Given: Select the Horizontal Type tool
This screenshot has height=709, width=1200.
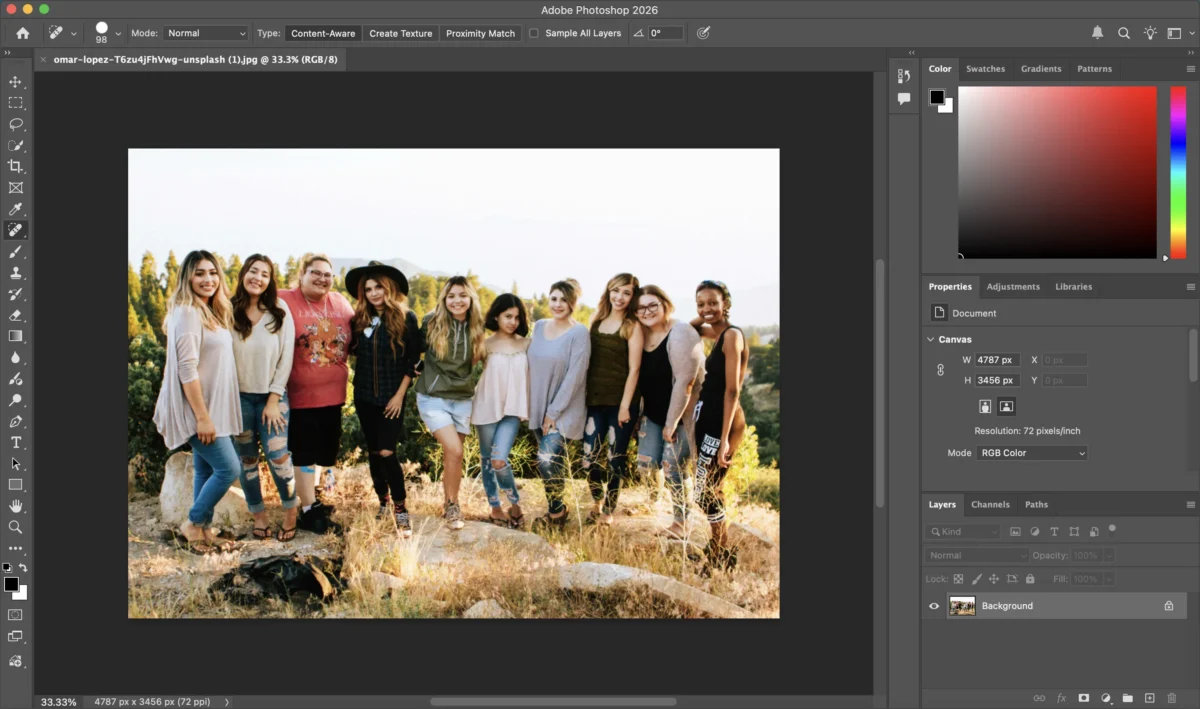Looking at the screenshot, I should 14,442.
